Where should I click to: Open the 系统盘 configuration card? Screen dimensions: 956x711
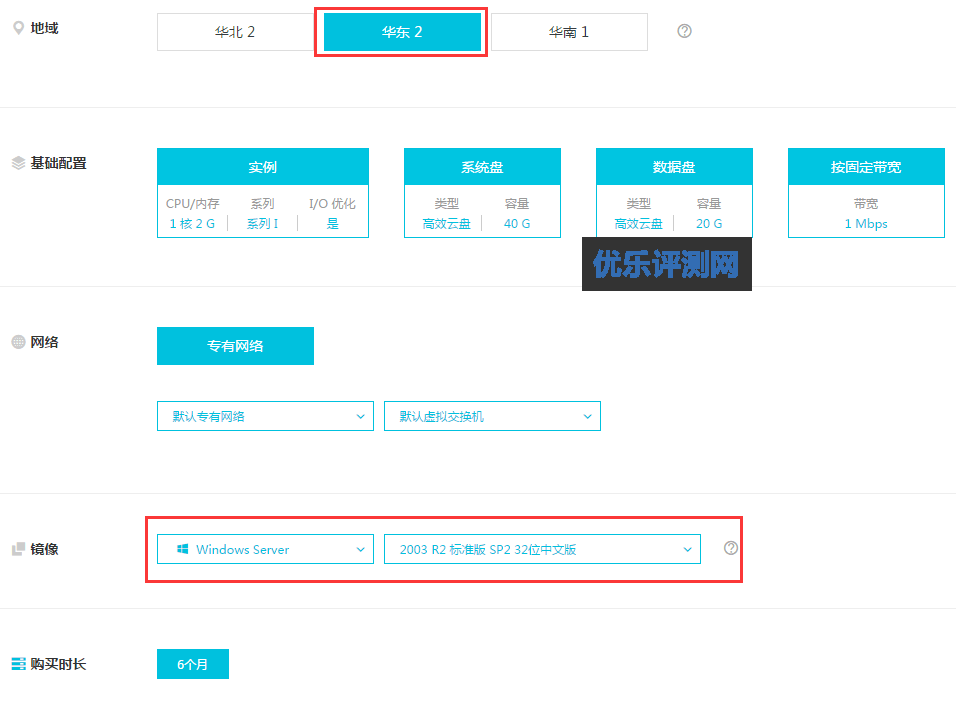[x=482, y=193]
